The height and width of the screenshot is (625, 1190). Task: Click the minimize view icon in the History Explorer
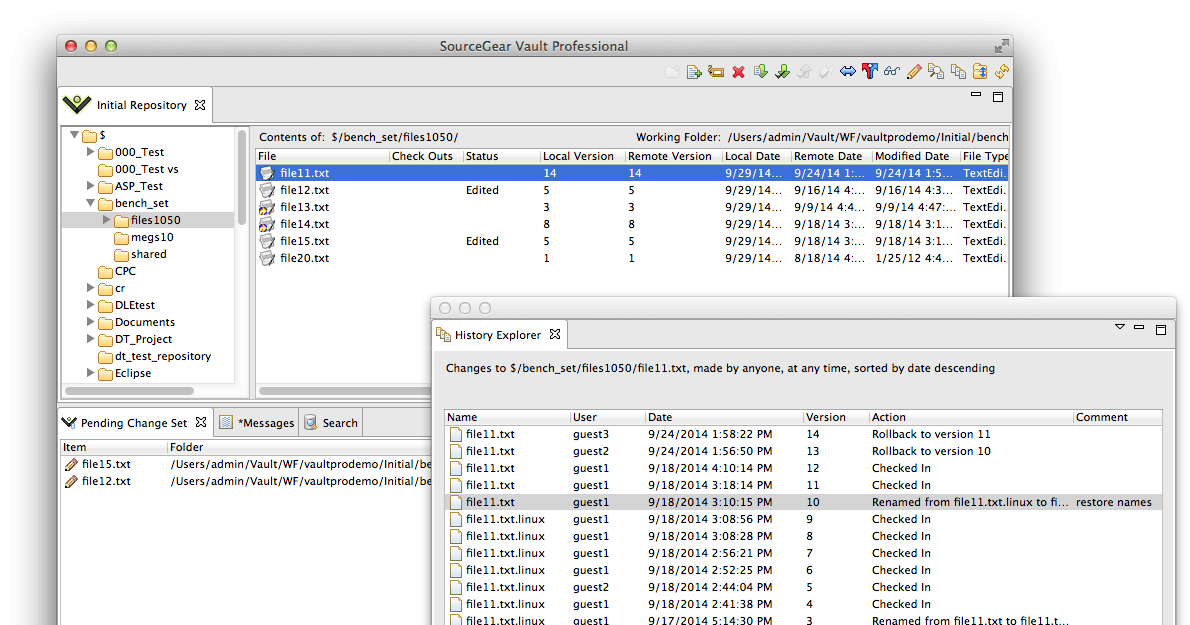(x=1138, y=327)
